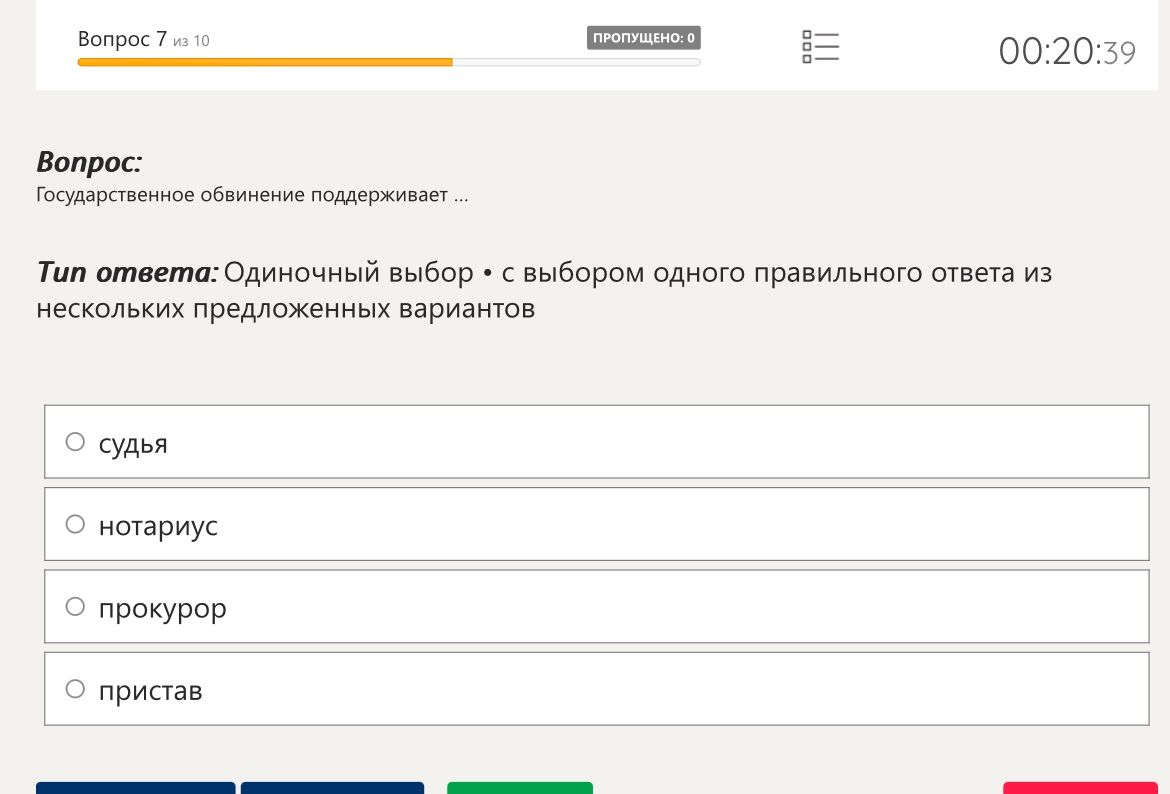
Task: Click the orange question progress bar
Action: click(389, 63)
